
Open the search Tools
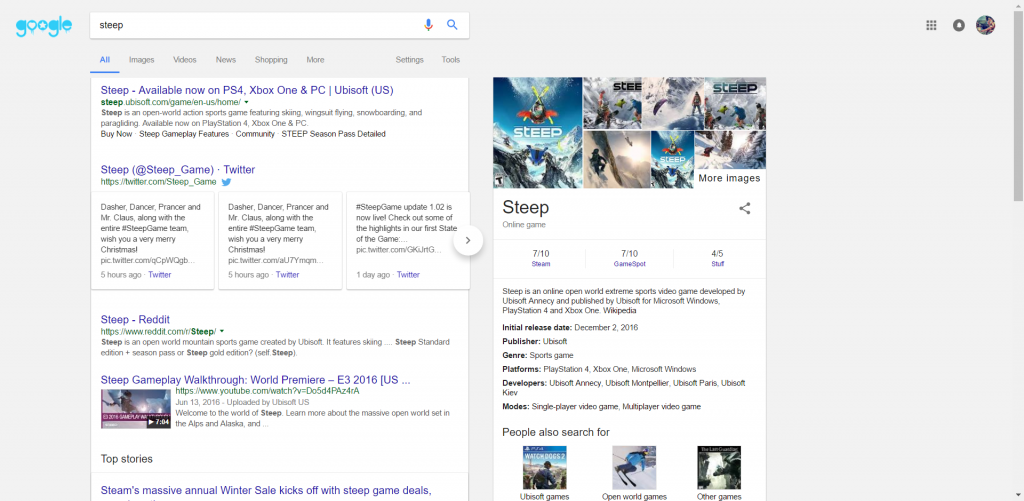(x=451, y=59)
